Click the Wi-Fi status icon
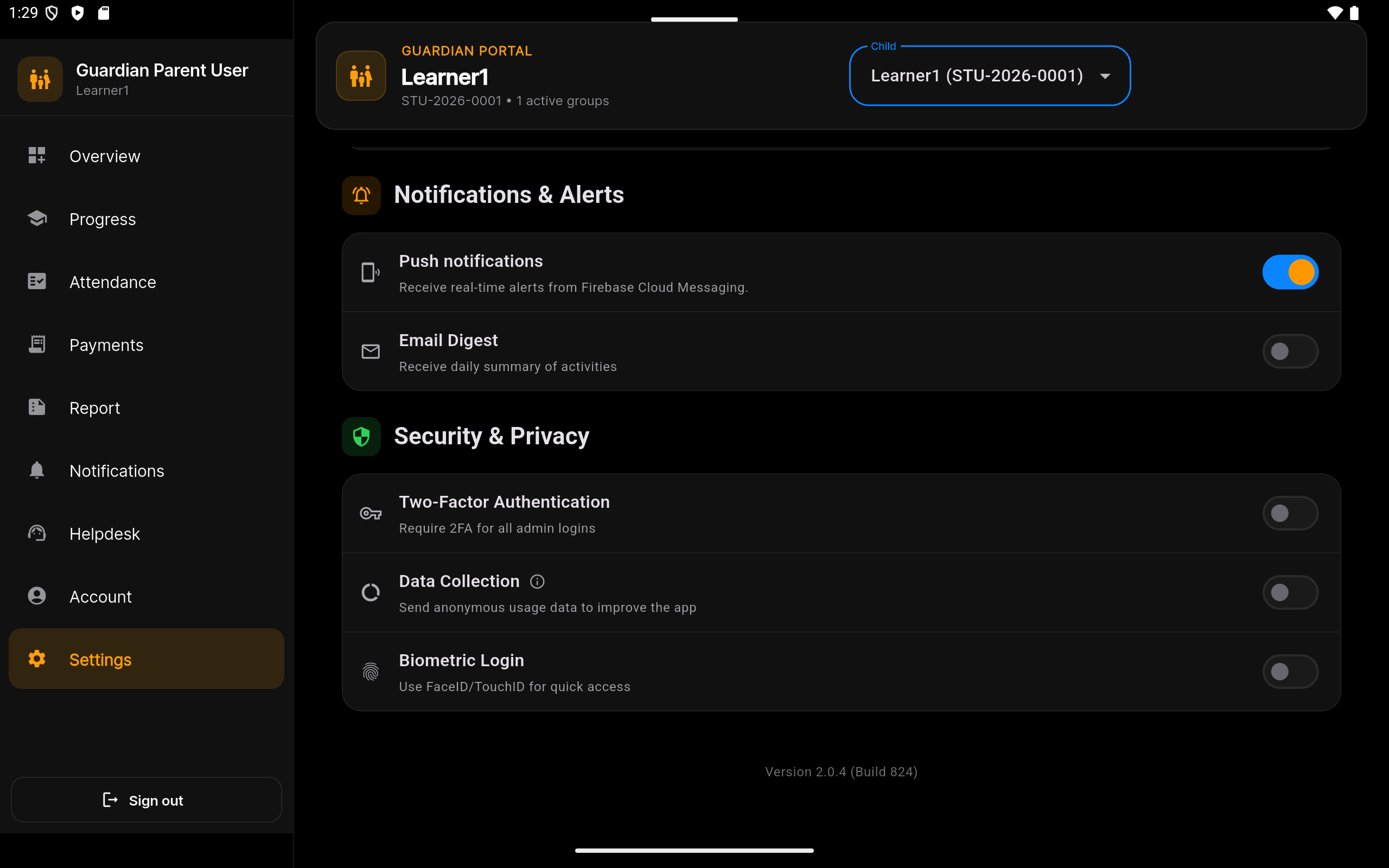Viewport: 1389px width, 868px height. pyautogui.click(x=1335, y=12)
